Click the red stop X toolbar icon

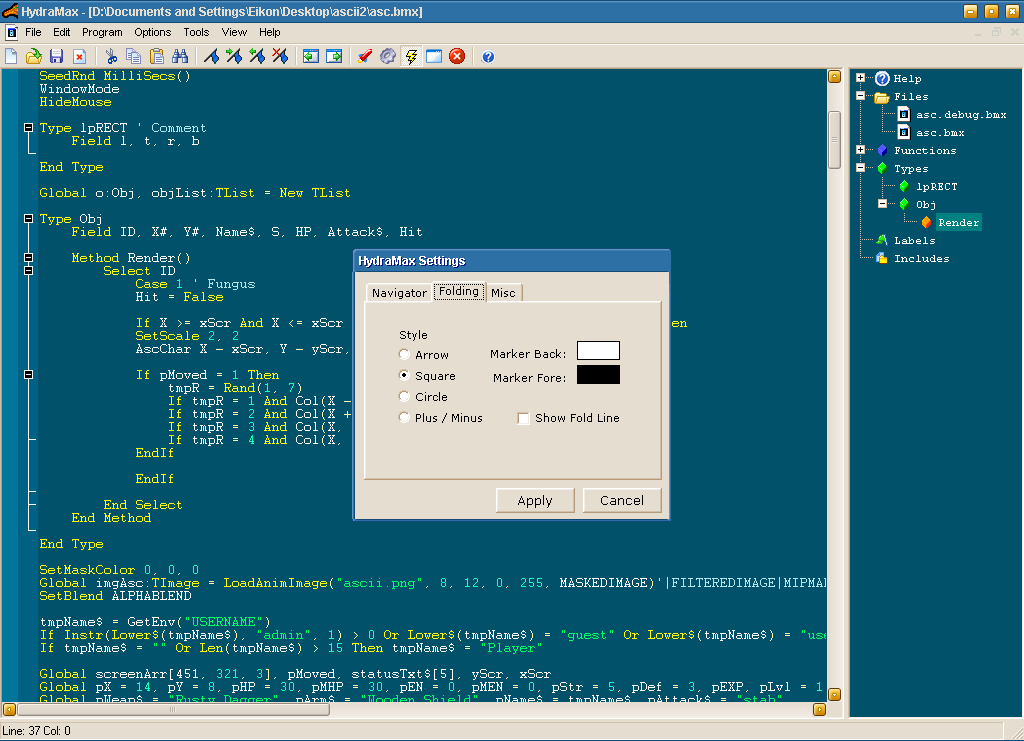(x=457, y=56)
